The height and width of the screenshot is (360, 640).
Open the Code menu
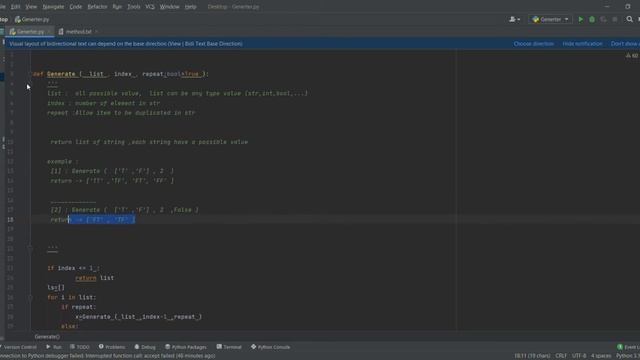point(76,7)
